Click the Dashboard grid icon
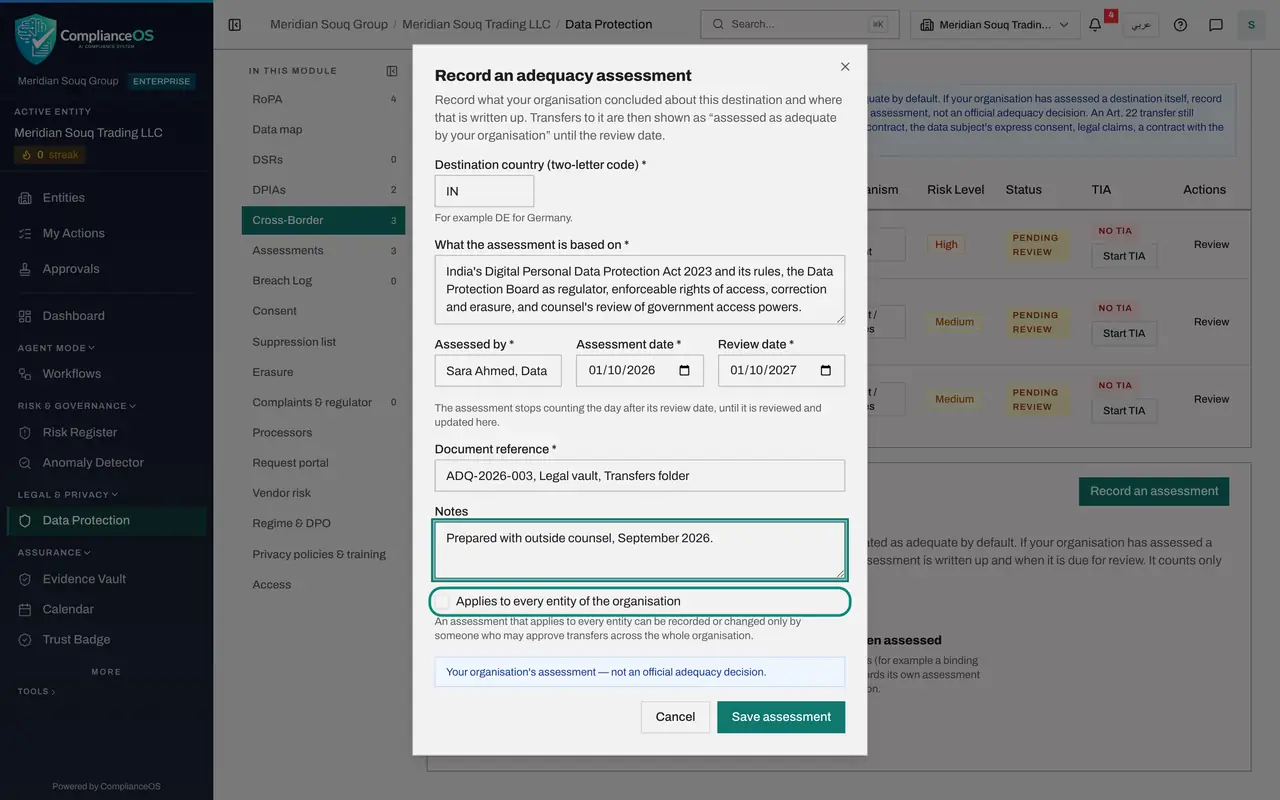1280x800 pixels. pyautogui.click(x=25, y=316)
